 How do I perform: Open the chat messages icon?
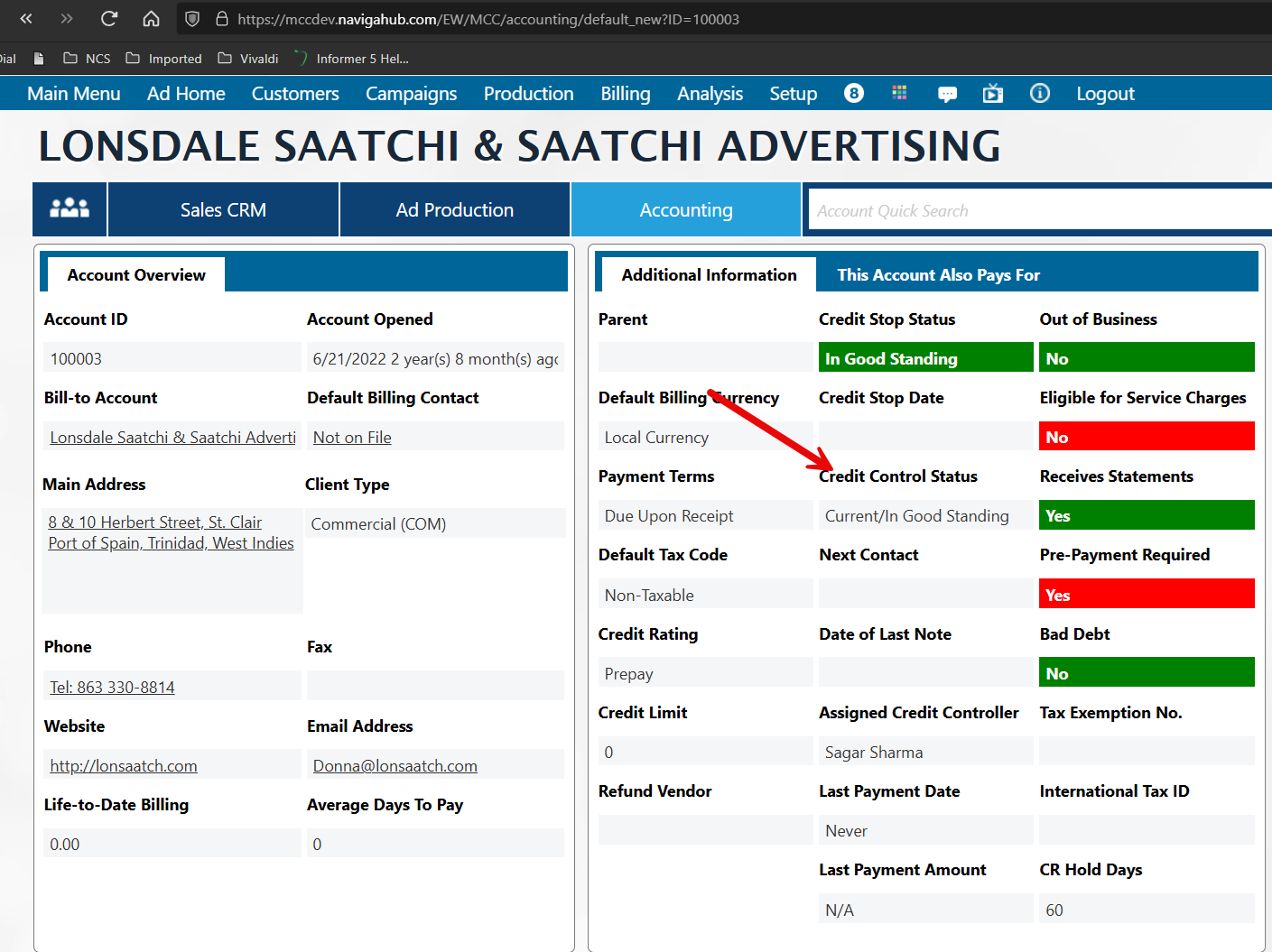(948, 94)
